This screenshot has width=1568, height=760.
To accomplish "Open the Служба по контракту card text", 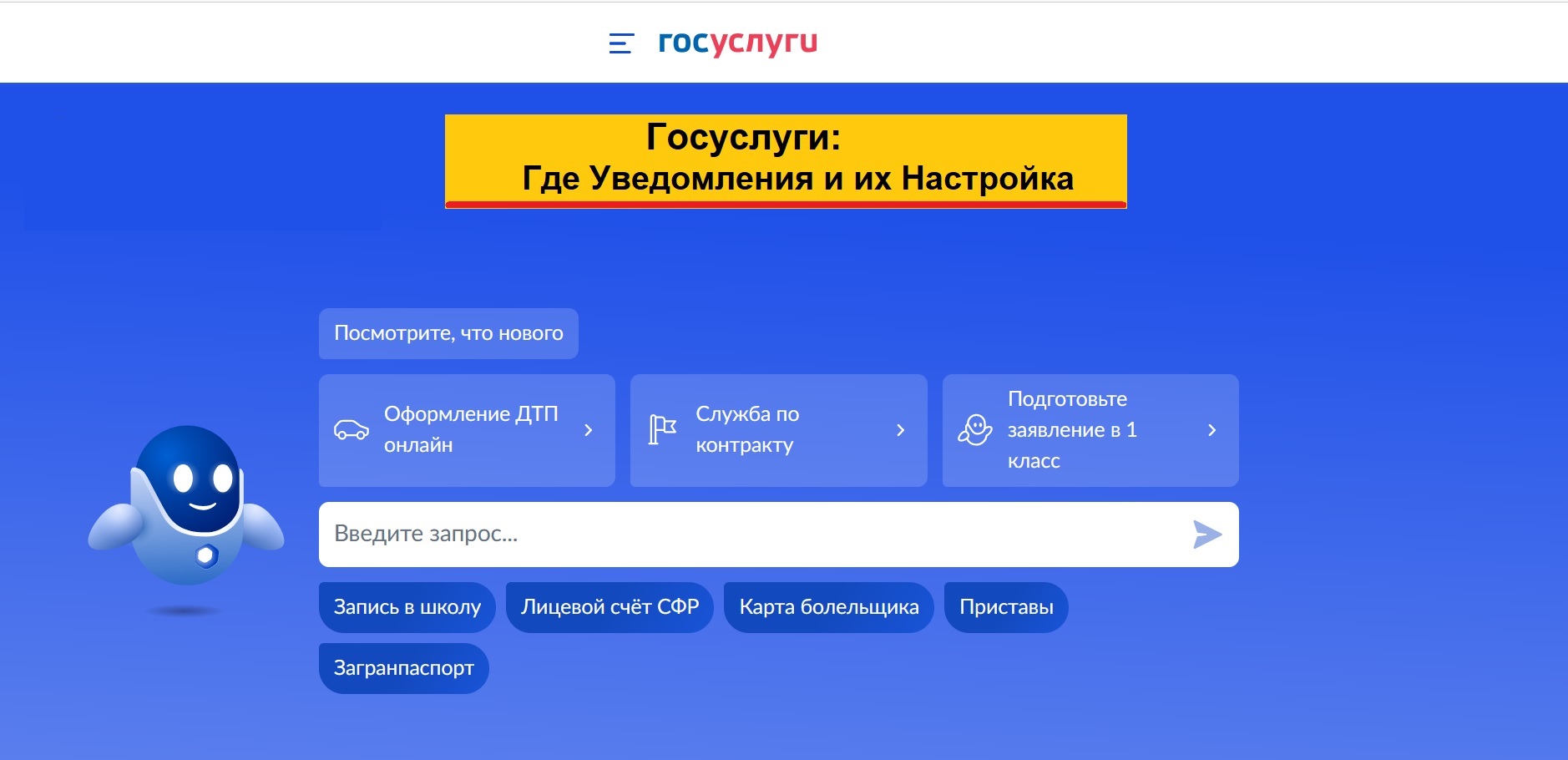I will (x=747, y=429).
